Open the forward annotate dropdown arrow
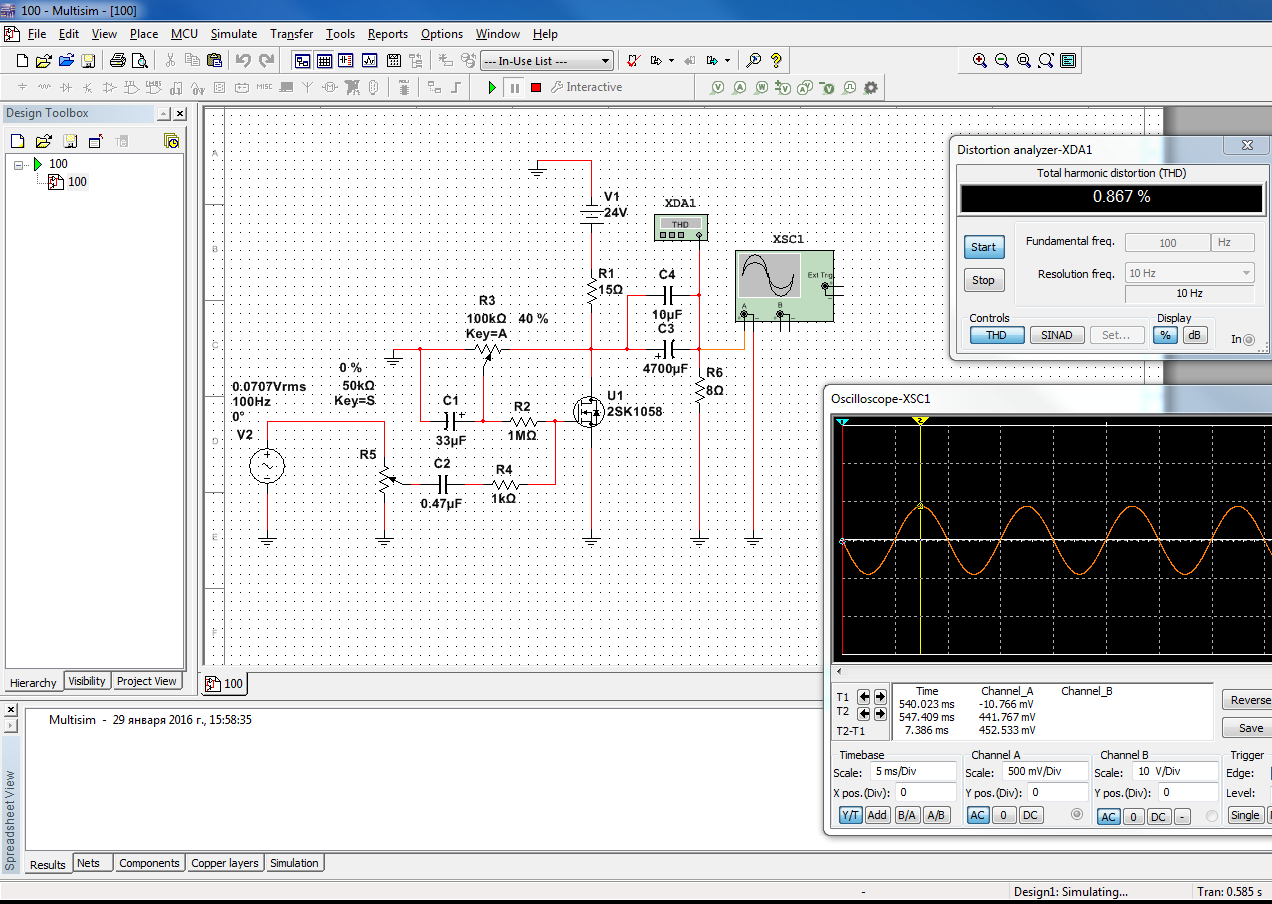 727,61
